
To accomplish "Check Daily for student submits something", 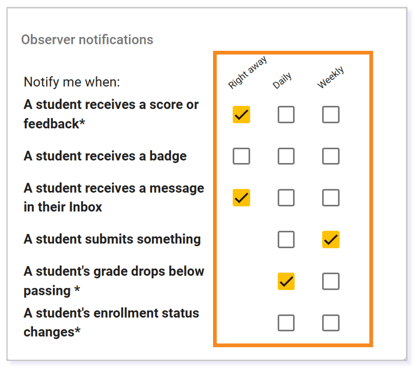I will click(286, 239).
